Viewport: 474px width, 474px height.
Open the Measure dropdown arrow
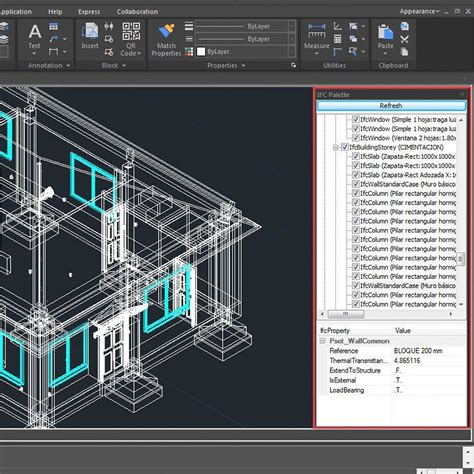tap(317, 53)
